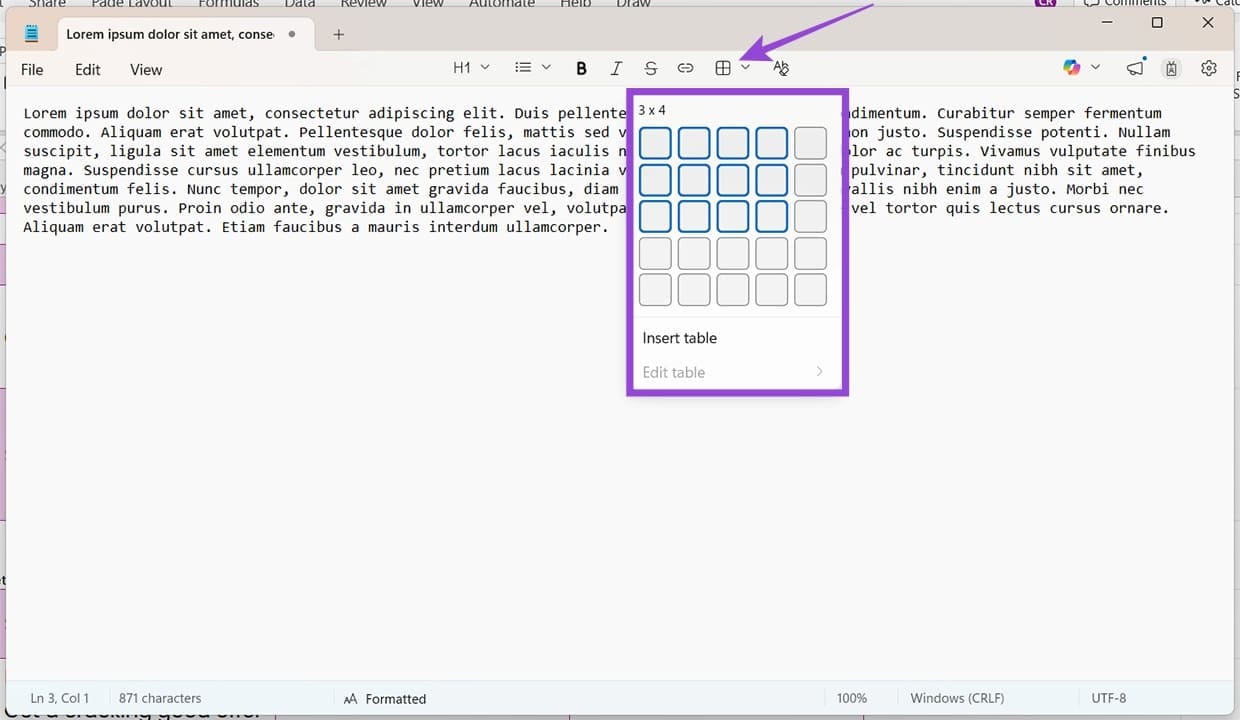Switch to the View menu

[146, 69]
